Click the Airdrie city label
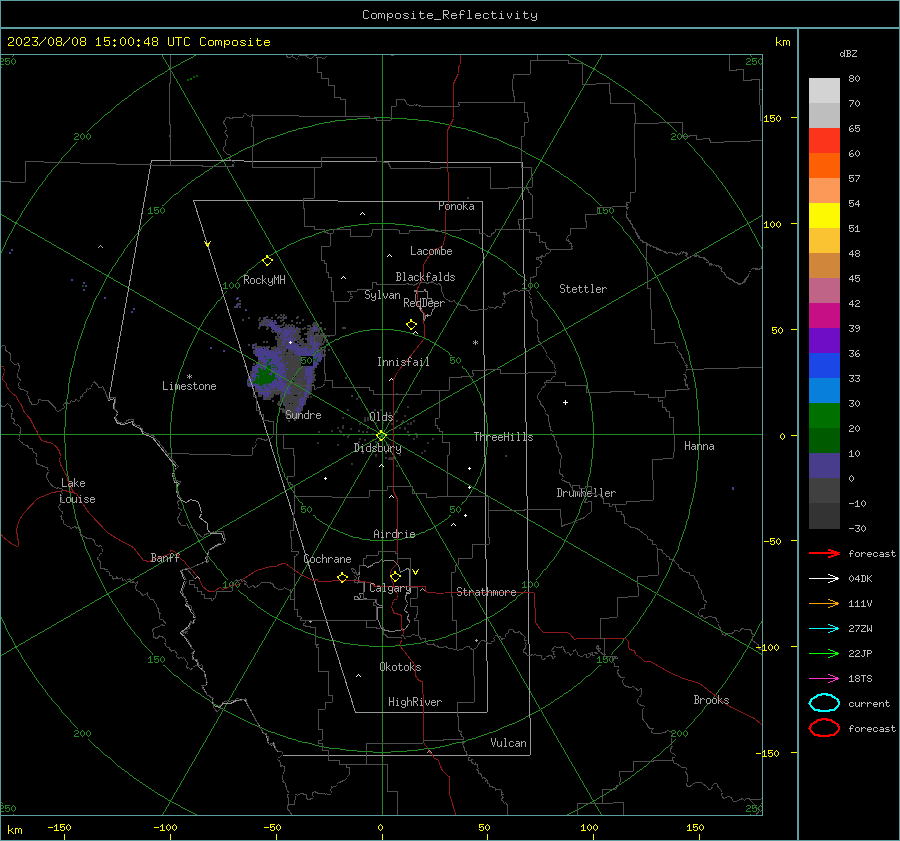This screenshot has width=900, height=841. 394,534
